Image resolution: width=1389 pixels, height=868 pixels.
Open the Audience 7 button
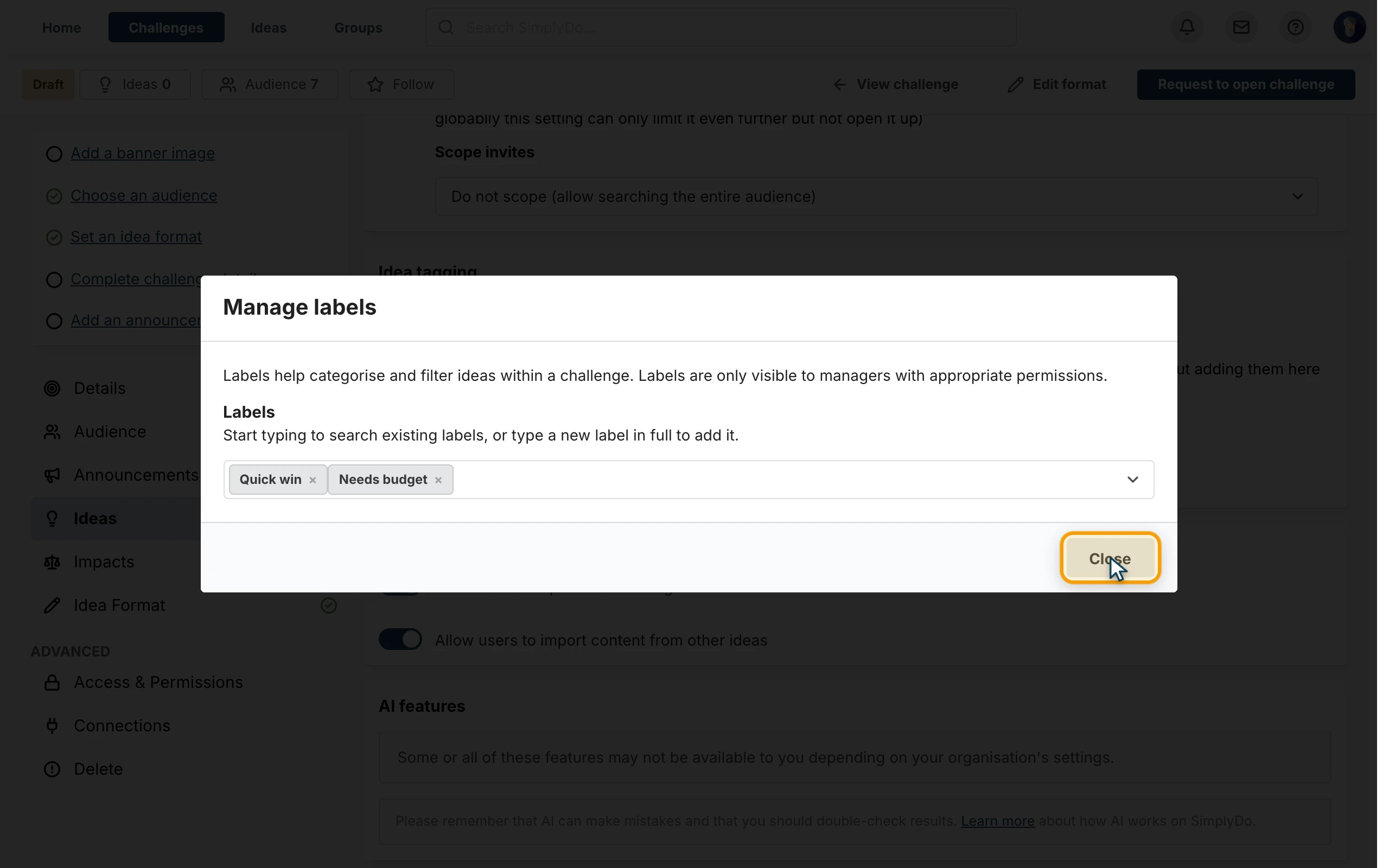(x=270, y=85)
